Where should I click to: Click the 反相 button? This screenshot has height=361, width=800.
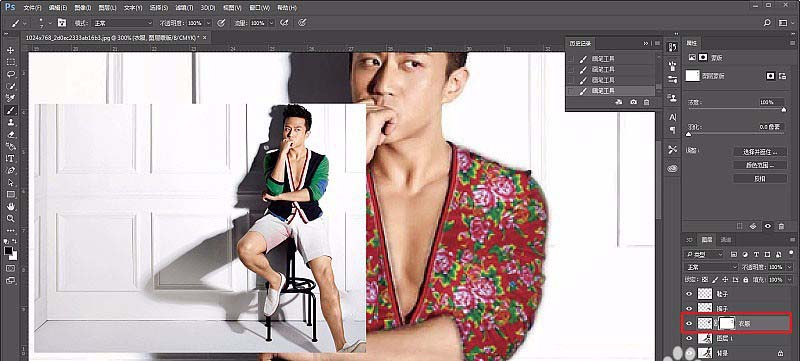tap(760, 178)
